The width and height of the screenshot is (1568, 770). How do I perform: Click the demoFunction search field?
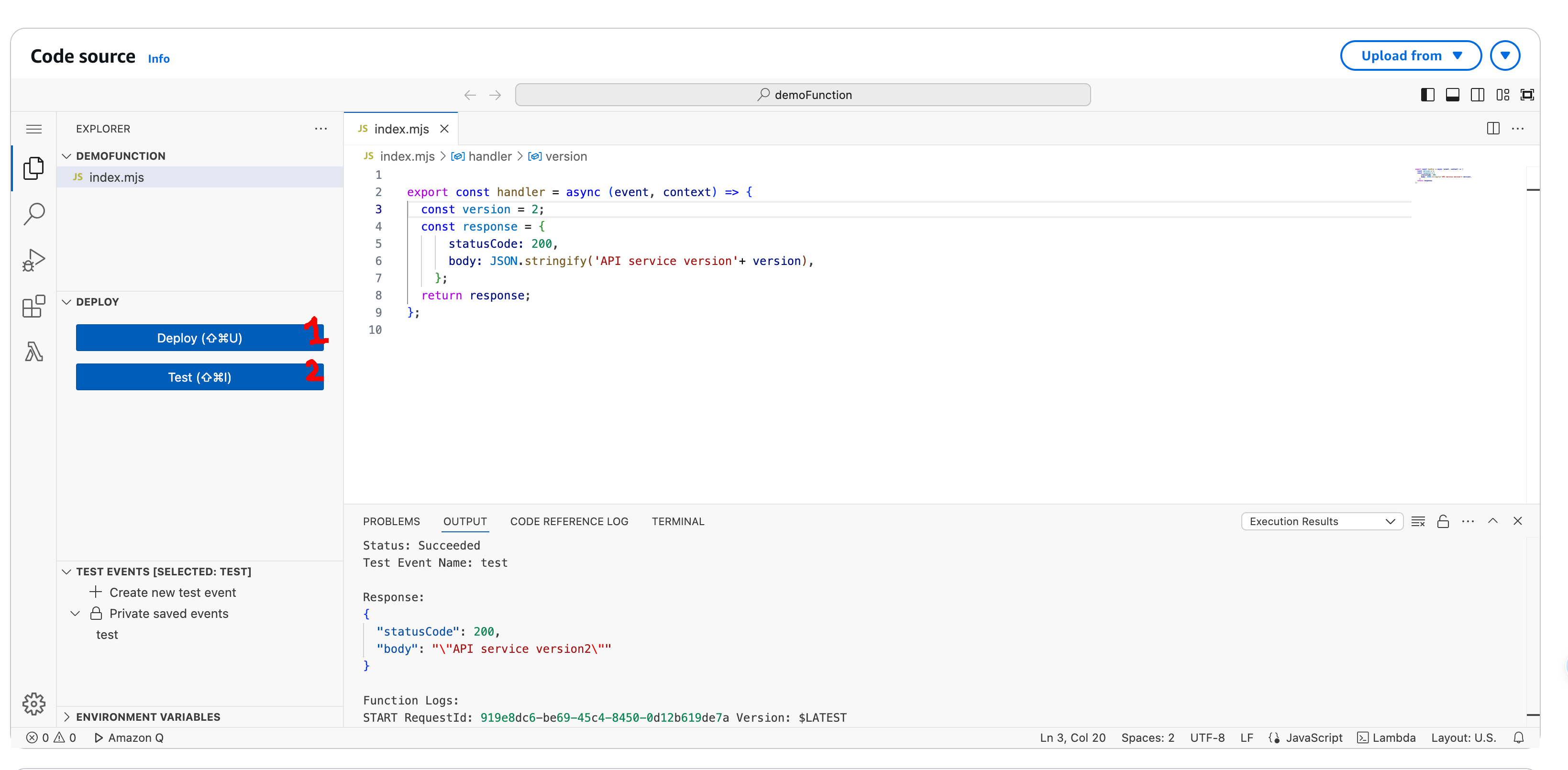click(x=802, y=94)
